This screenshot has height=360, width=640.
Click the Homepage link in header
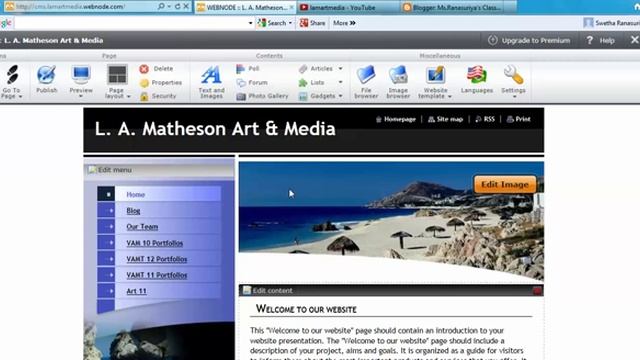[x=396, y=119]
